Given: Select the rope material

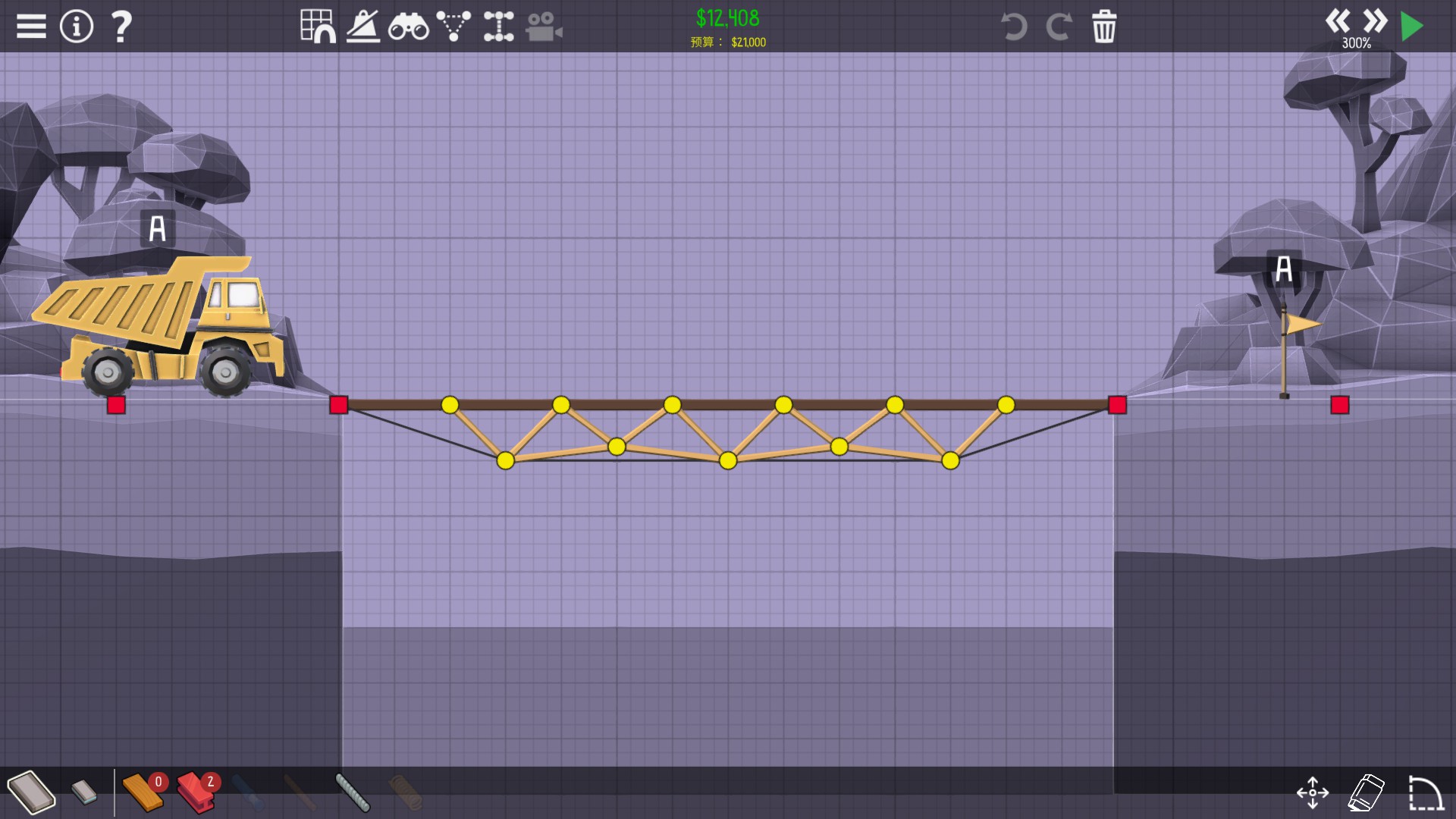Looking at the screenshot, I should tap(353, 792).
